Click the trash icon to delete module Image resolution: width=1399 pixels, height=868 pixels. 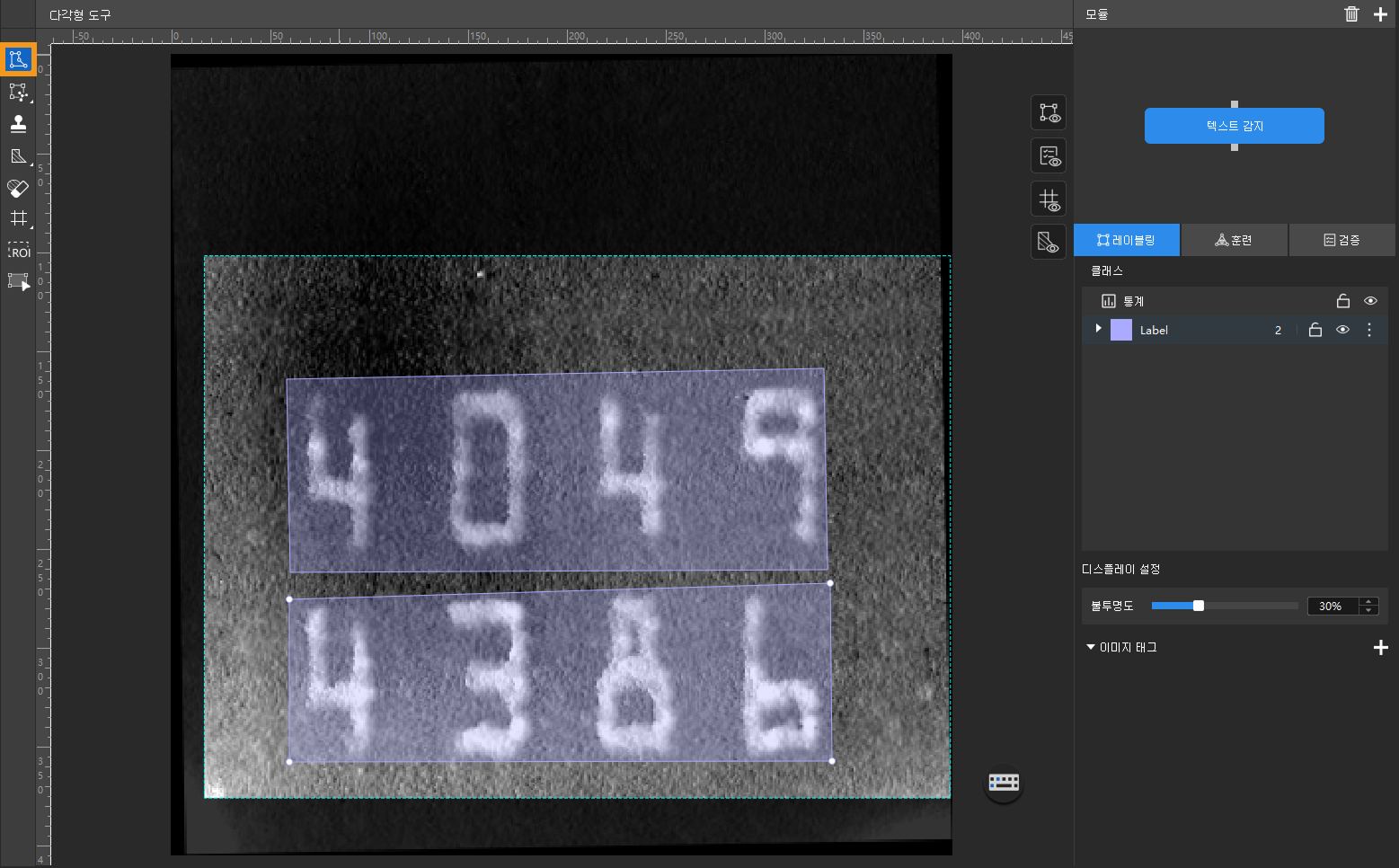pos(1351,14)
